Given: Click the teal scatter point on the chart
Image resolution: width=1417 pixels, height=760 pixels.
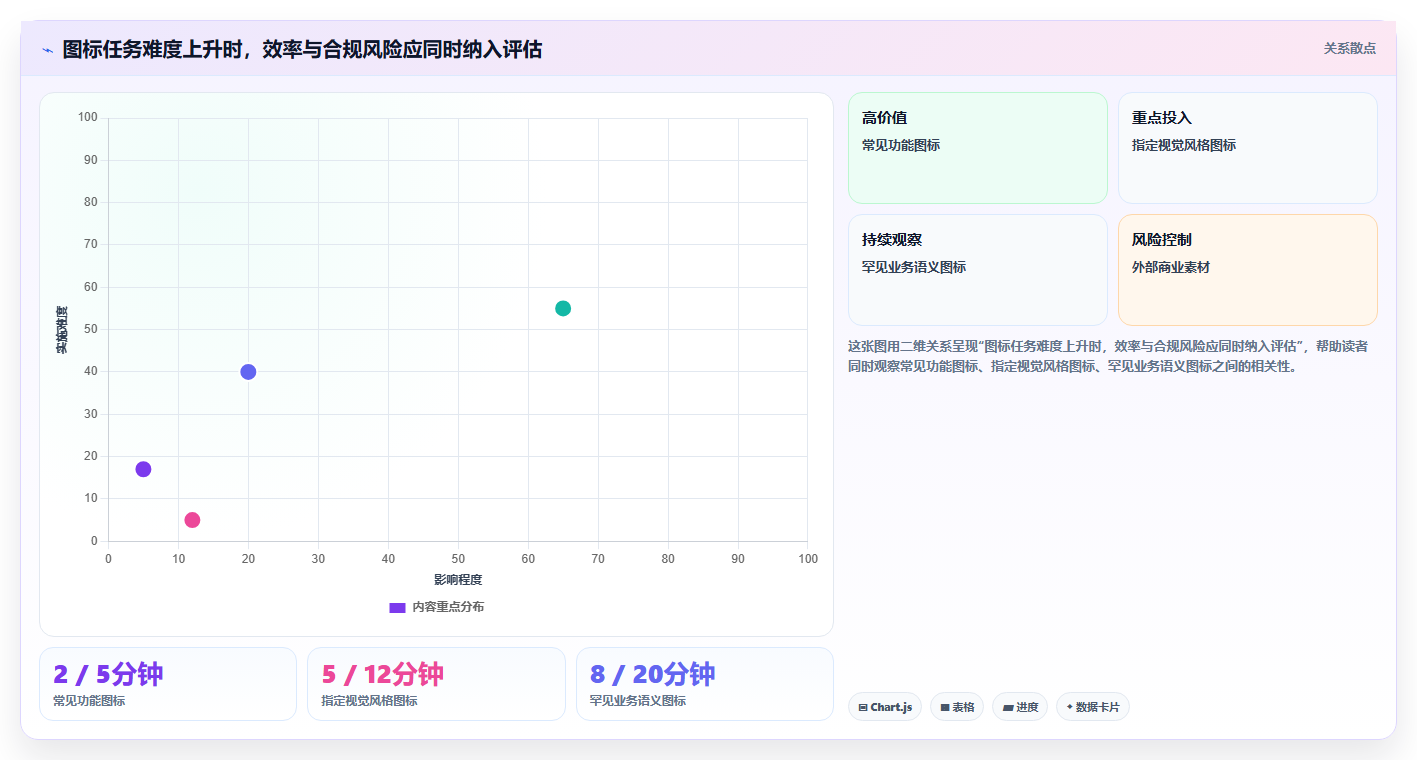Looking at the screenshot, I should [x=563, y=308].
